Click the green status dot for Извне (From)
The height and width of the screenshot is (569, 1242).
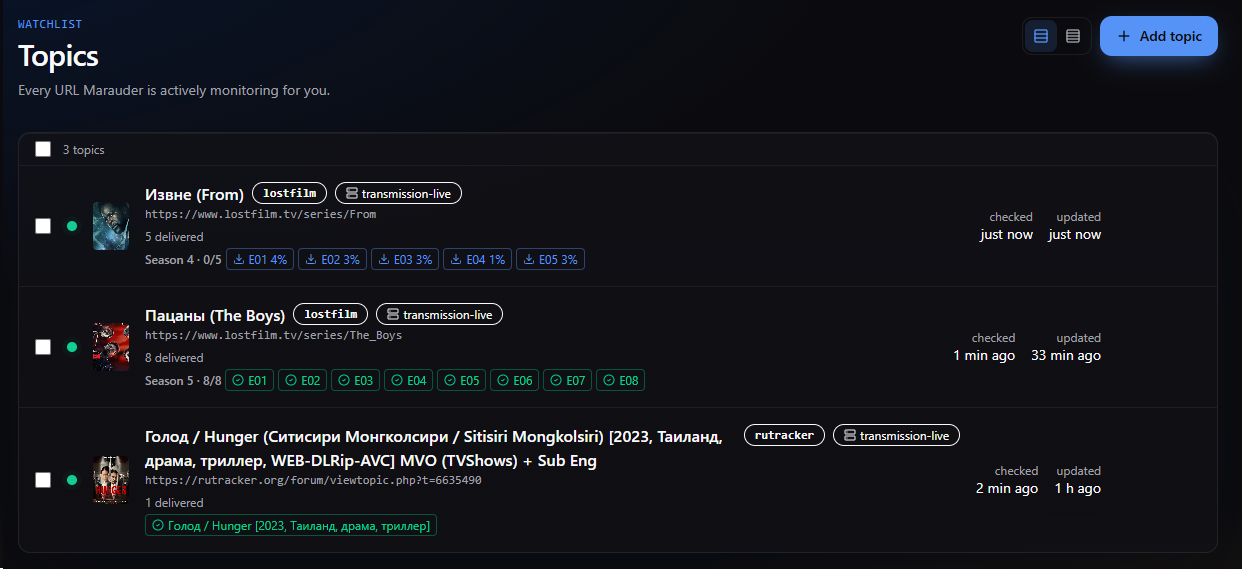[x=72, y=226]
